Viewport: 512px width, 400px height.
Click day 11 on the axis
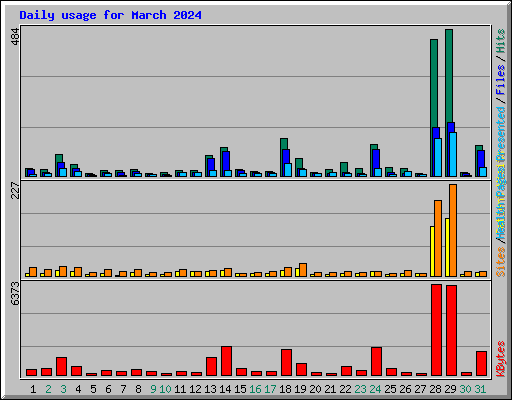tap(180, 389)
